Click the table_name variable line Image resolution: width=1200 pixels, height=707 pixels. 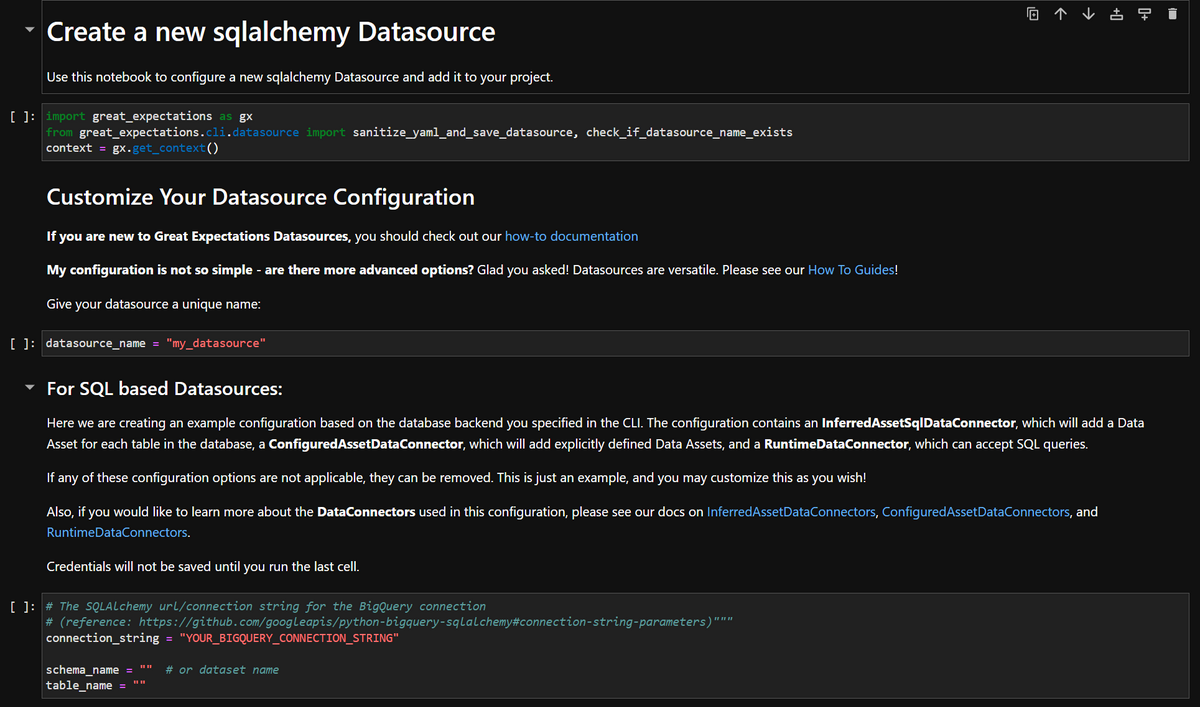pyautogui.click(x=96, y=686)
